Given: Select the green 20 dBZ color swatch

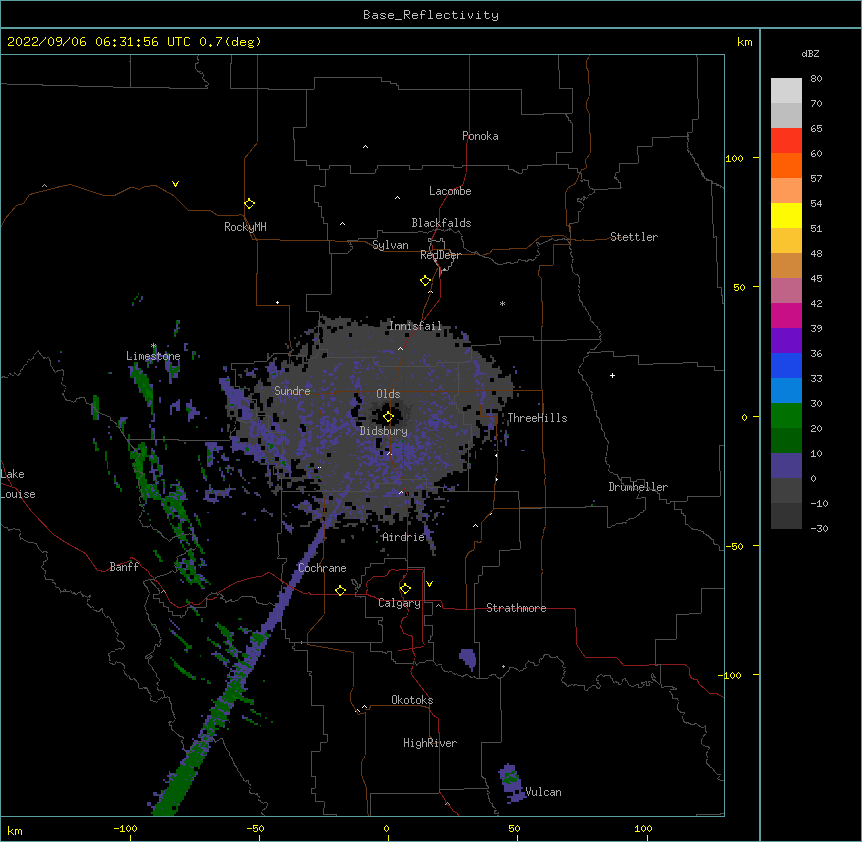Looking at the screenshot, I should [786, 416].
